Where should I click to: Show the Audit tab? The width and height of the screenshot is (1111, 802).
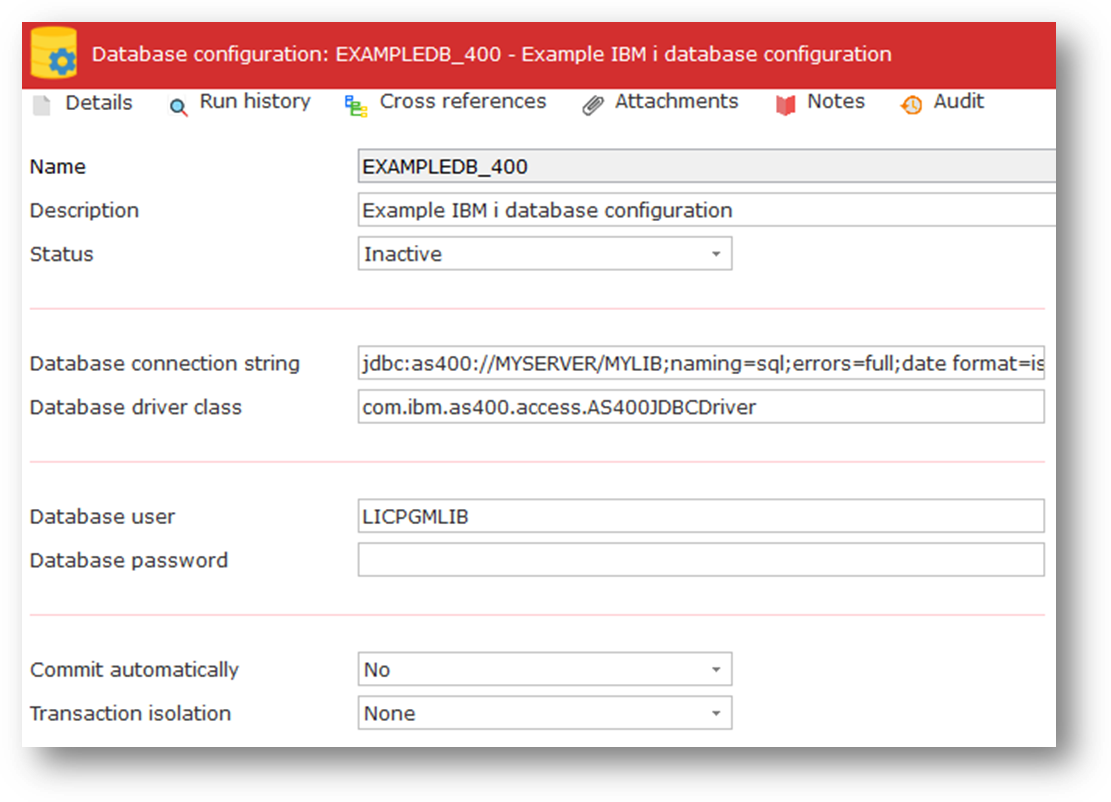pos(958,102)
